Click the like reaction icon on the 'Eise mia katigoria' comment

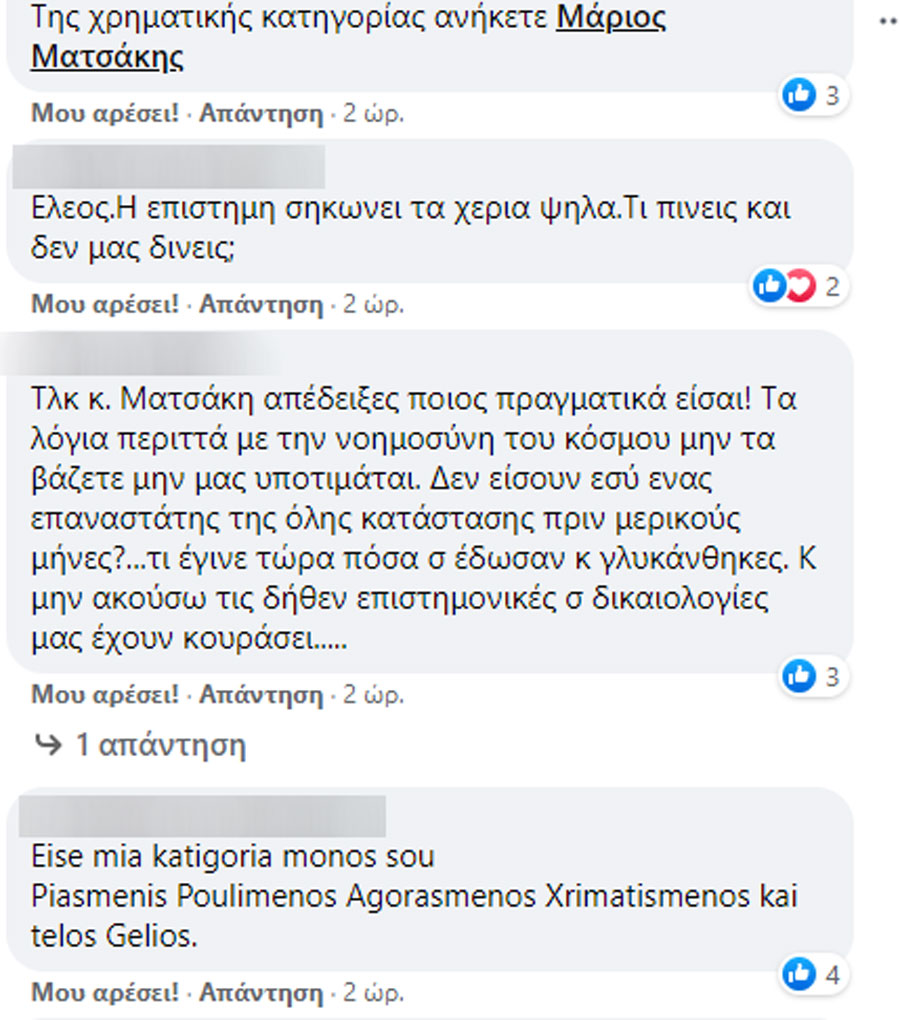(x=800, y=974)
